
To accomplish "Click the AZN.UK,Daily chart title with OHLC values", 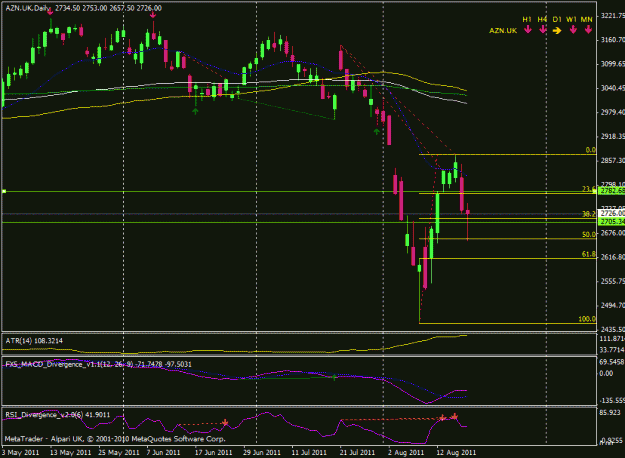I will 84,8.
